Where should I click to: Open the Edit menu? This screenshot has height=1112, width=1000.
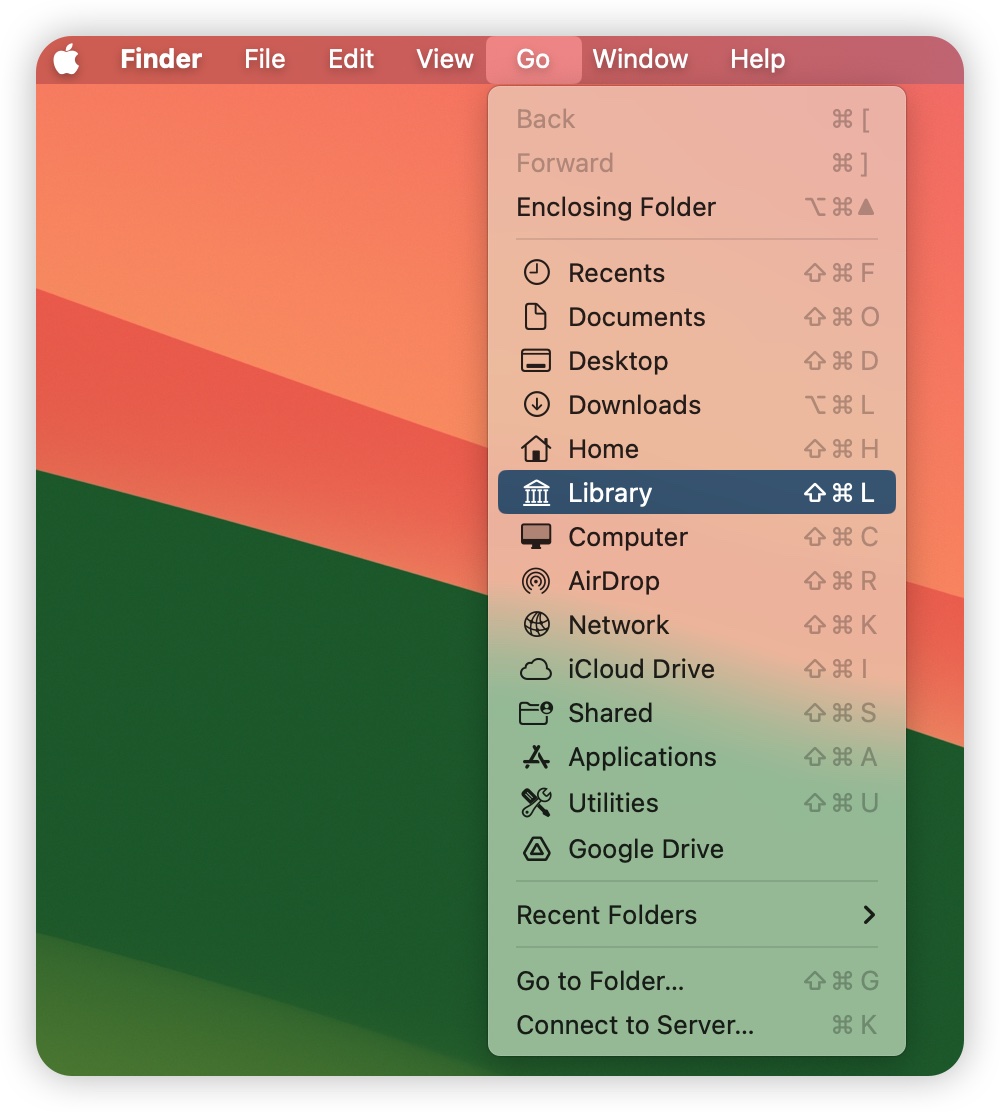click(x=350, y=59)
